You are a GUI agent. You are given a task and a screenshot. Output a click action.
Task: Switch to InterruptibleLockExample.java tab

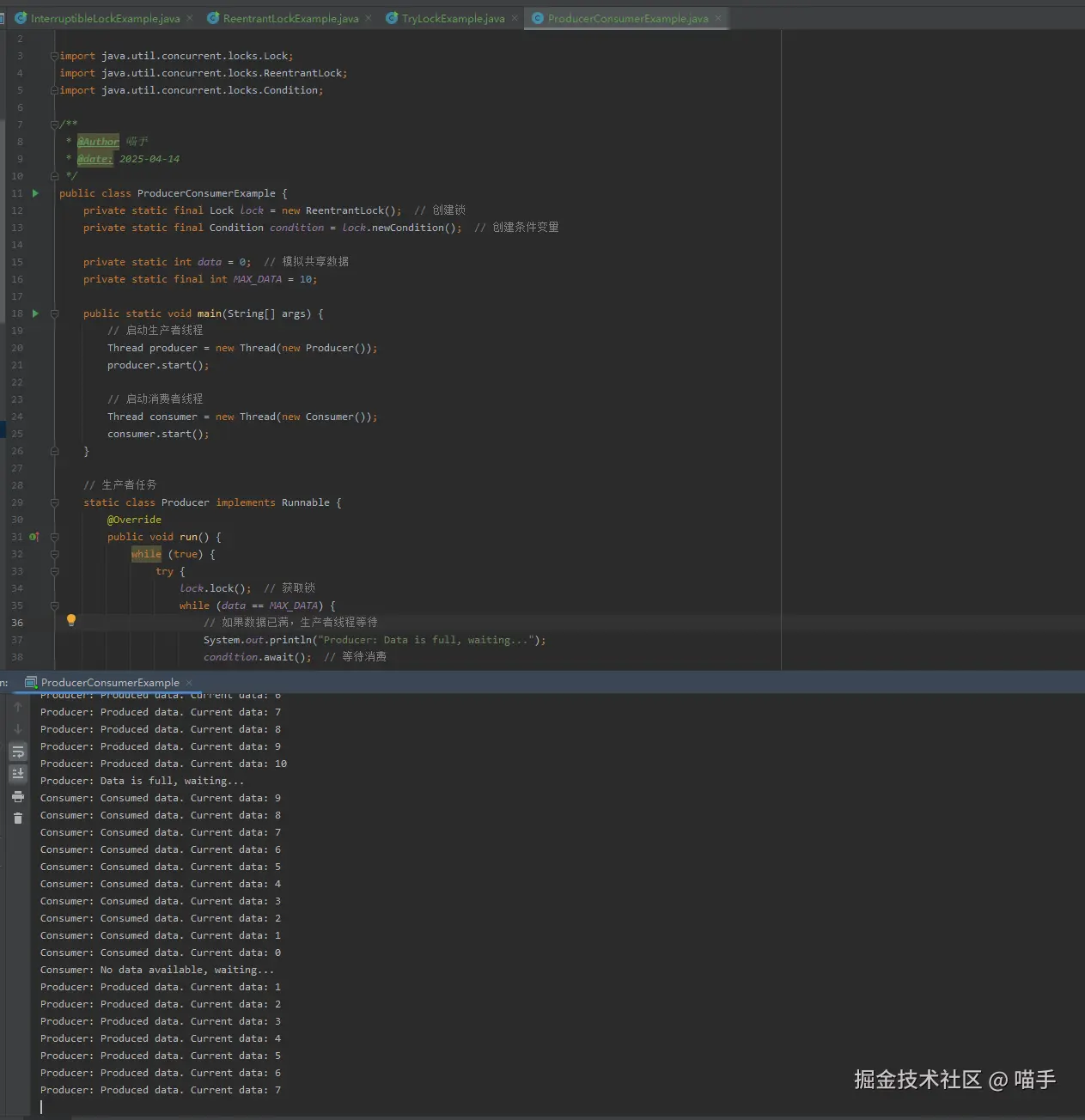(x=106, y=18)
